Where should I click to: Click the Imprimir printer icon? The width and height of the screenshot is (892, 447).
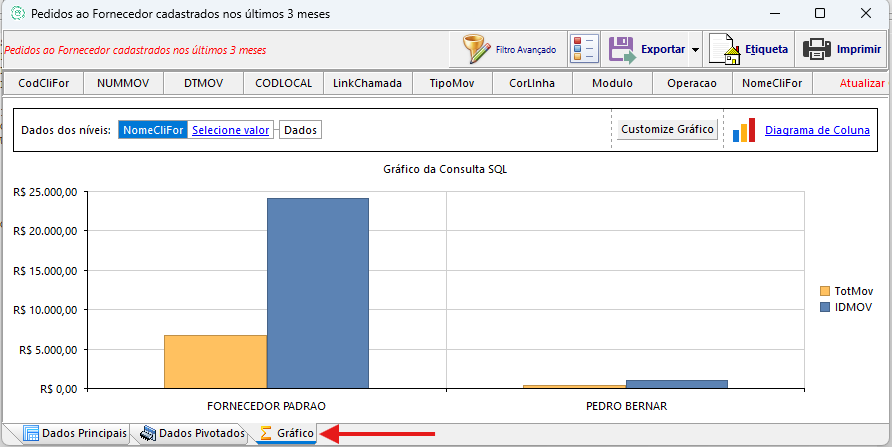pos(817,48)
